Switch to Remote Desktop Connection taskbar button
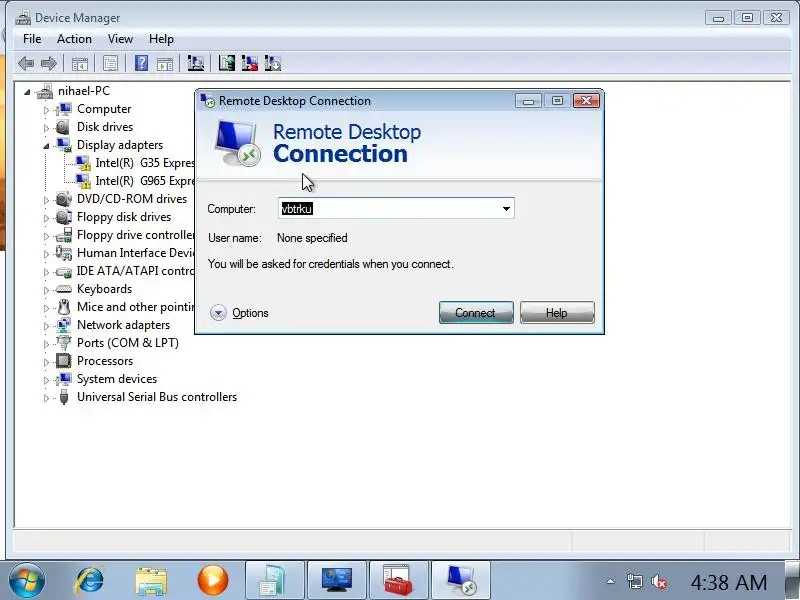800x600 pixels. 461,581
